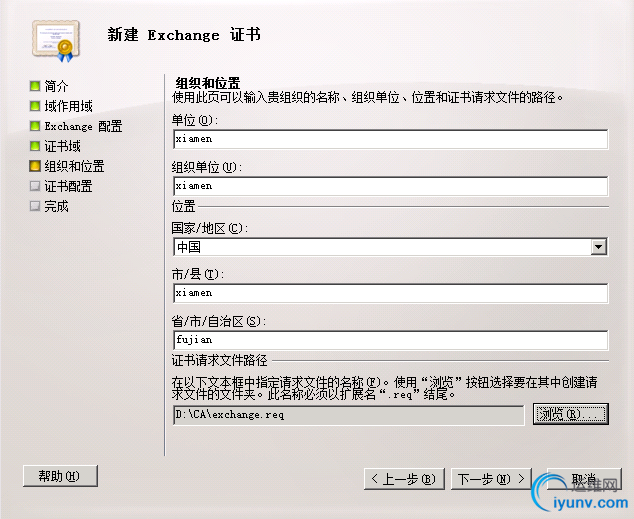Screen dimensions: 634x519
Task: Select the 证书域 wizard step
Action: (62, 146)
